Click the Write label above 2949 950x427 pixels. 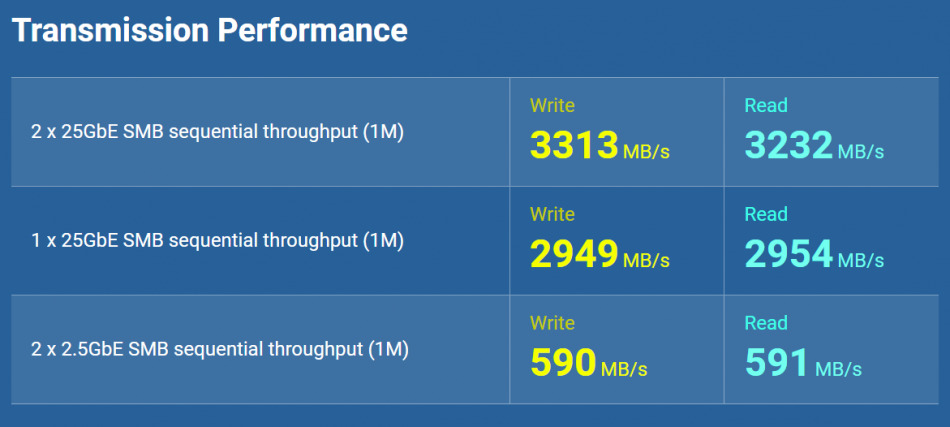[x=552, y=214]
